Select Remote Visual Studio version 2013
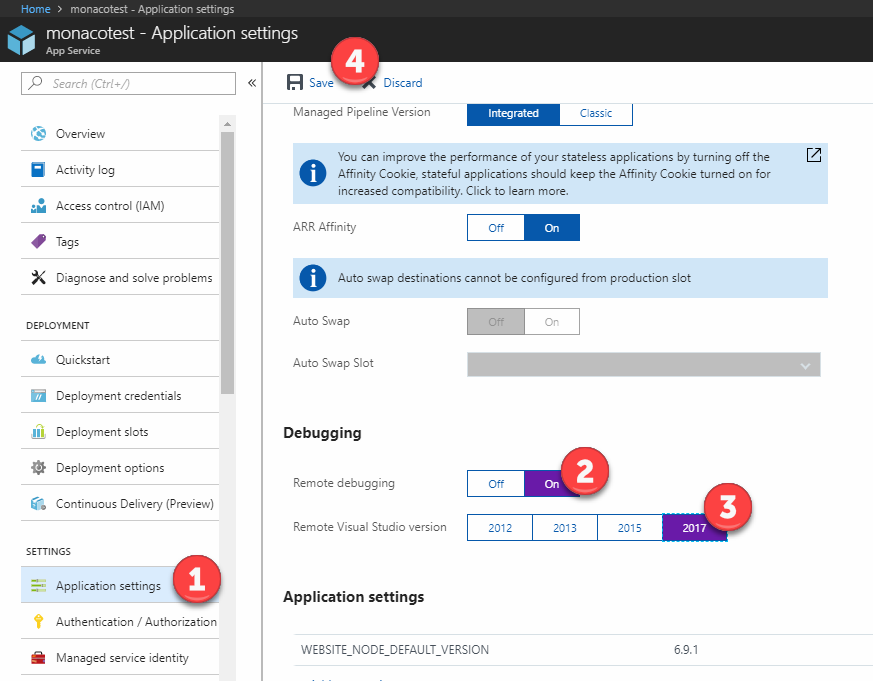Viewport: 873px width, 681px height. tap(565, 528)
